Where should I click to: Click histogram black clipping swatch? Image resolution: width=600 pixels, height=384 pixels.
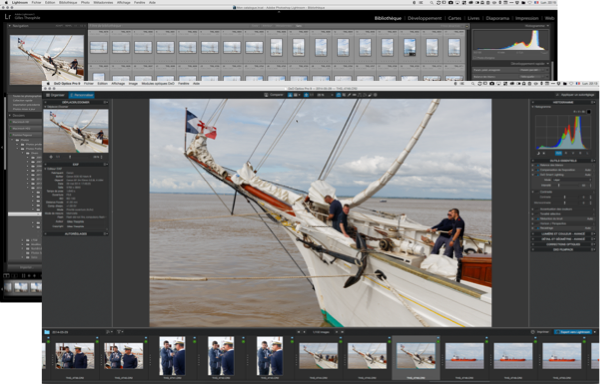coord(589,112)
